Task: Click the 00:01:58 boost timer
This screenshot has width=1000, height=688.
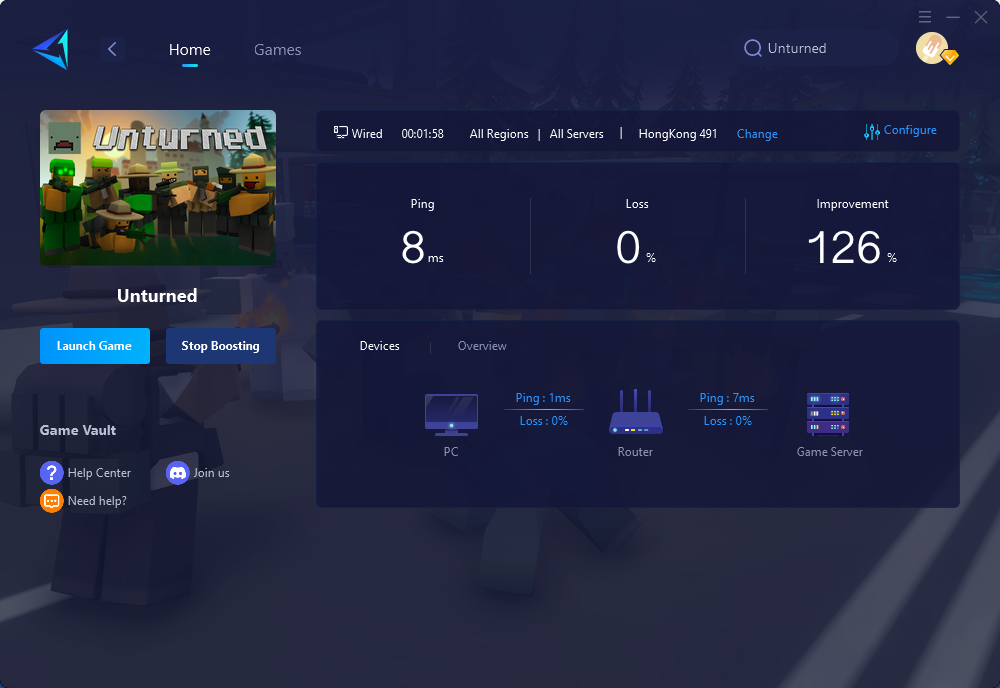Action: coord(422,134)
